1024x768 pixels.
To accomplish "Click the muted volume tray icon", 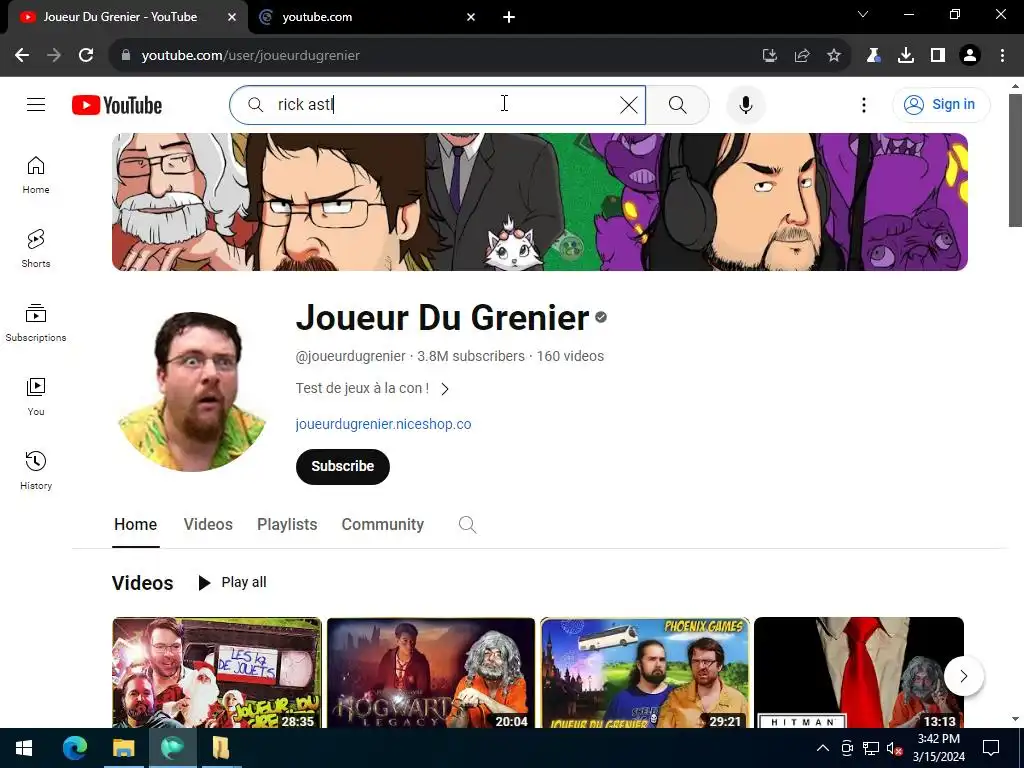I will pos(895,748).
